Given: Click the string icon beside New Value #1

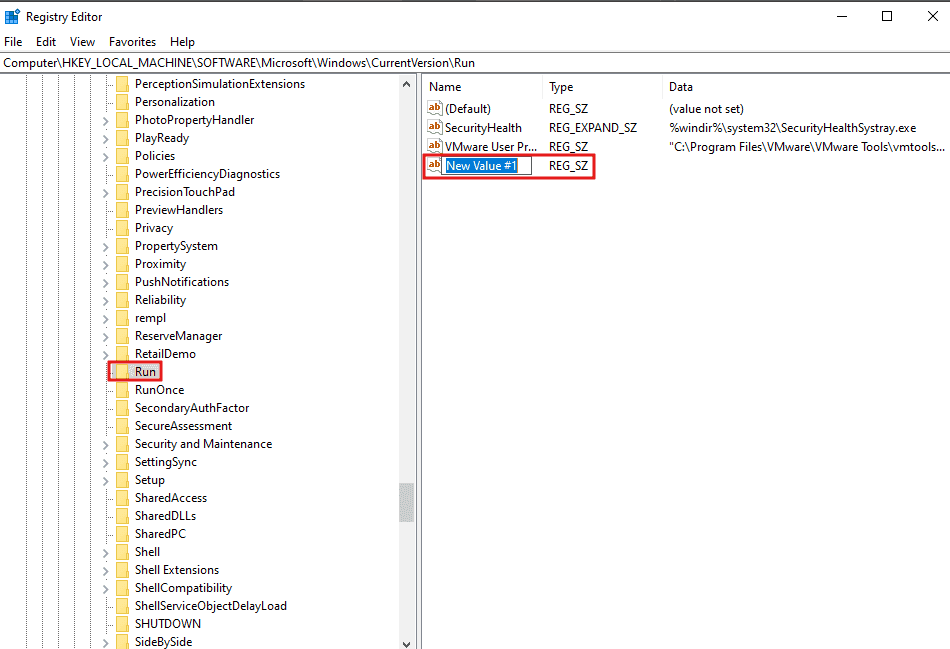Looking at the screenshot, I should click(434, 165).
